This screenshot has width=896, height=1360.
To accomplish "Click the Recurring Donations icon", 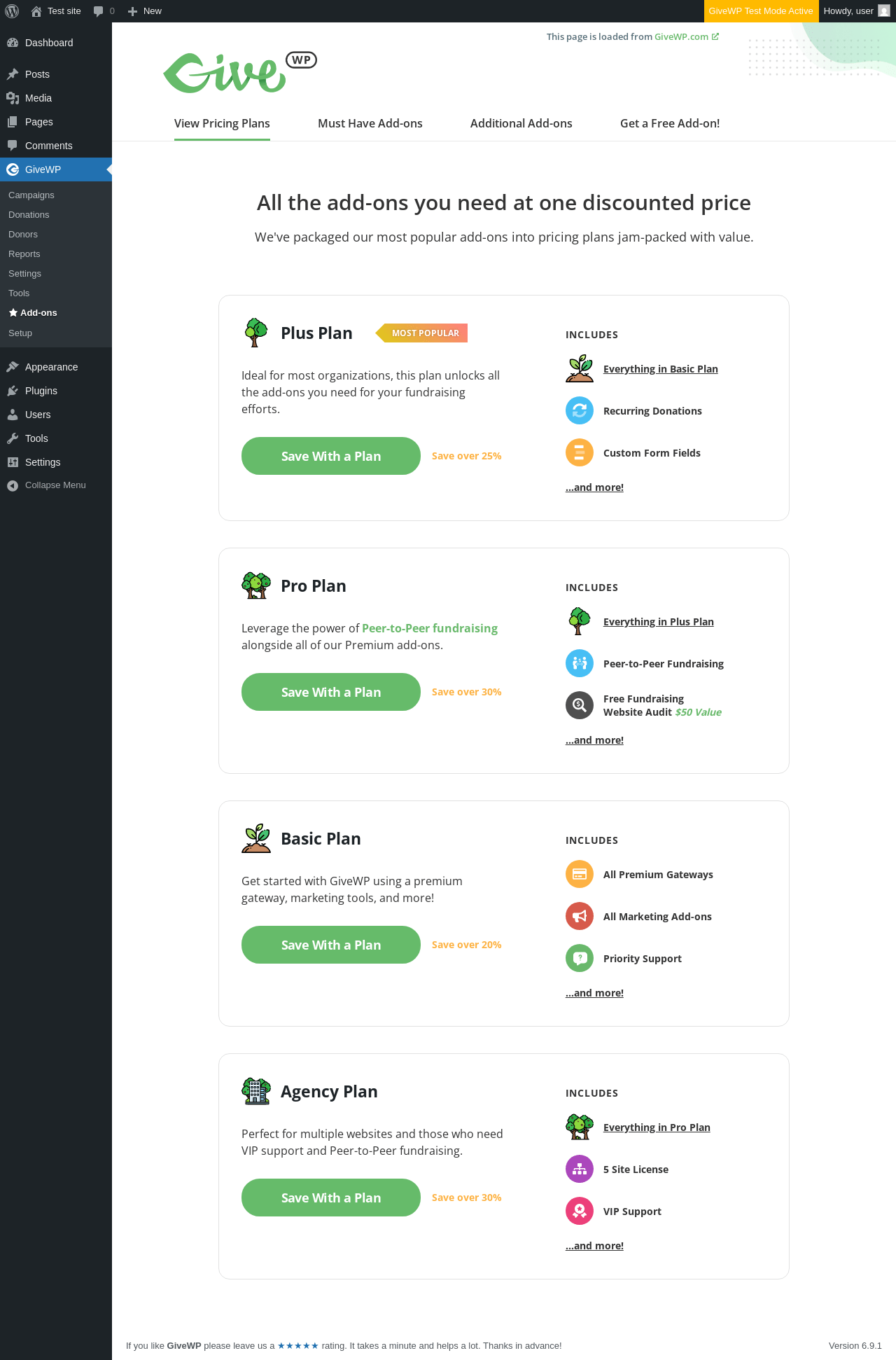I will point(580,410).
